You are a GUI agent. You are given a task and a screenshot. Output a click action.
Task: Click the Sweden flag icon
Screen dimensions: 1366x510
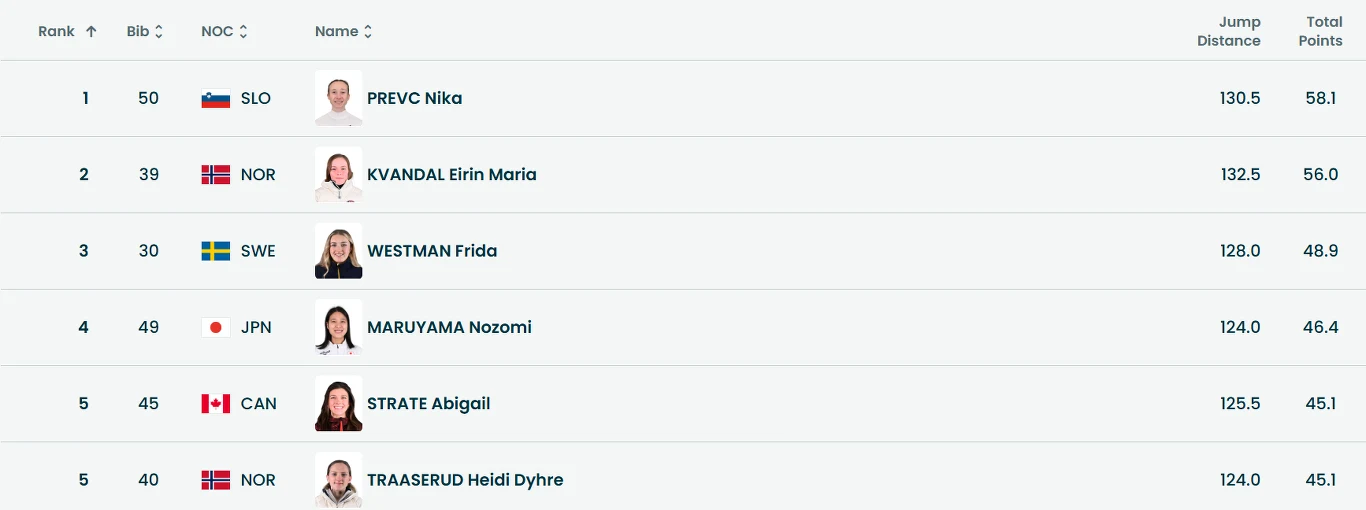point(216,251)
